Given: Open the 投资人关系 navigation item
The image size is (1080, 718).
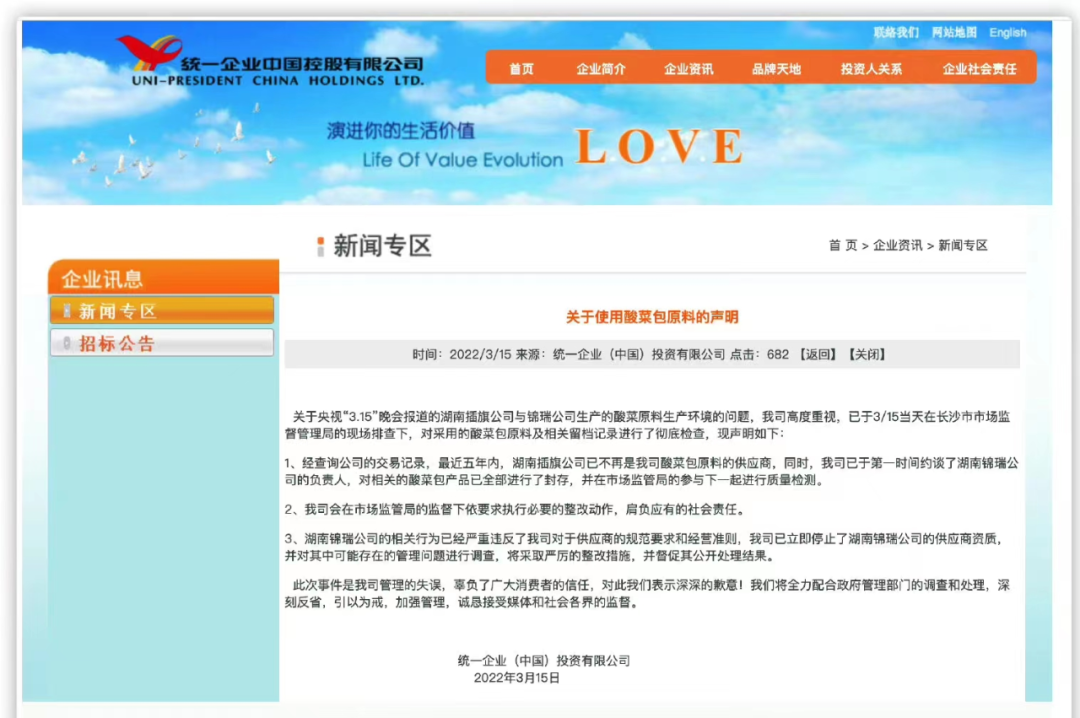Looking at the screenshot, I should pyautogui.click(x=871, y=69).
